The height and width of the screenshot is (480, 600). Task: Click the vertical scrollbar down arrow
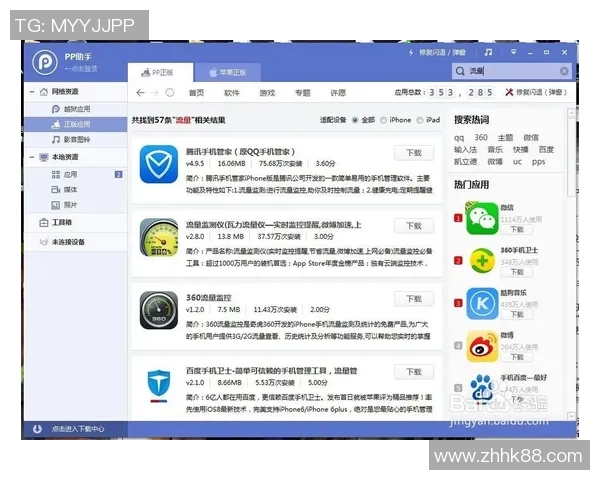pos(571,416)
